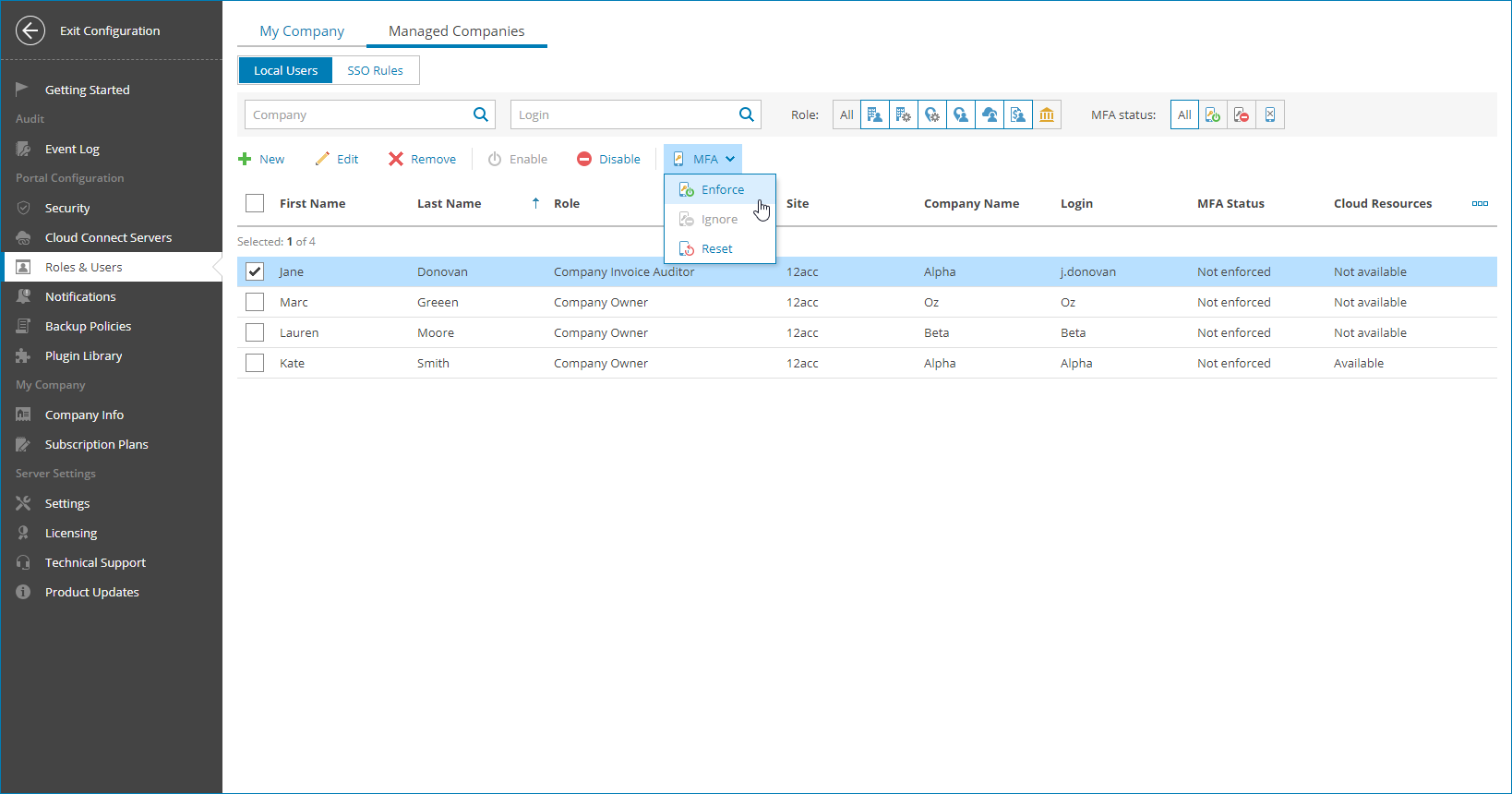
Task: Filter MFA status by phone-with-X icon
Action: [1270, 114]
